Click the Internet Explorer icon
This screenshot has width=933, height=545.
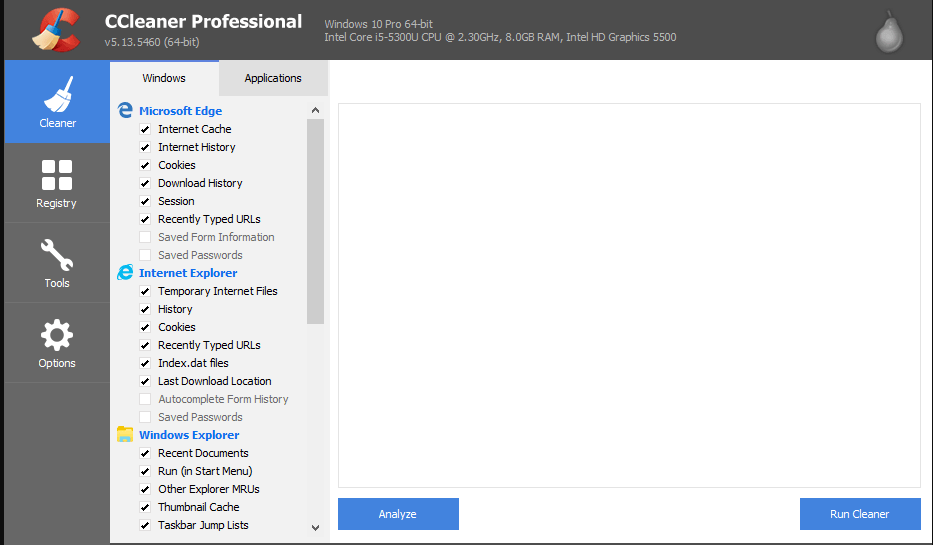click(x=125, y=272)
